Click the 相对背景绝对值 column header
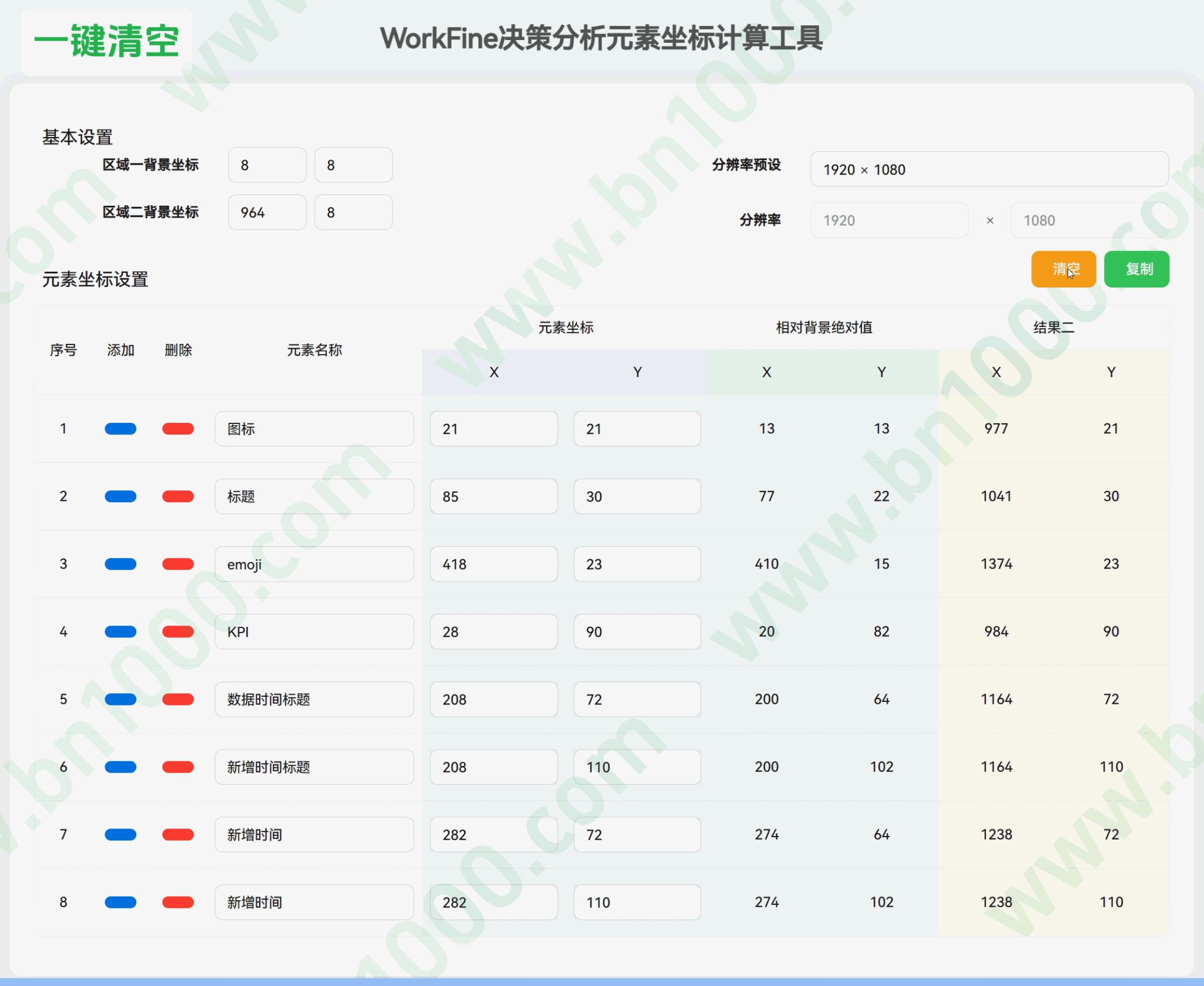1204x986 pixels. click(824, 327)
